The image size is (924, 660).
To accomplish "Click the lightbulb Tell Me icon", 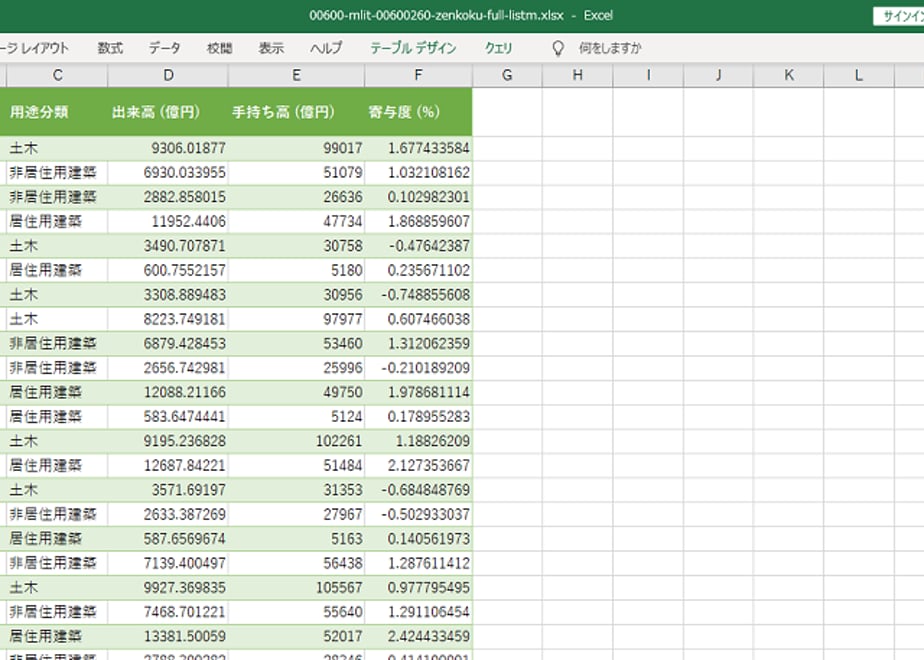I will (557, 48).
